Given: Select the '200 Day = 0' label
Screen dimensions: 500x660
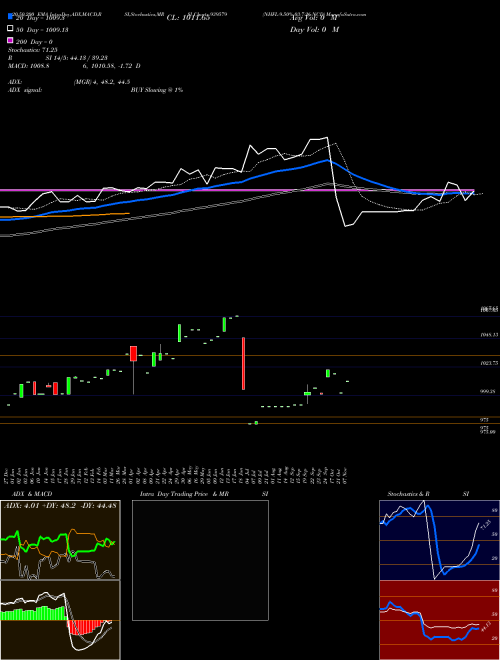Looking at the screenshot, I should (x=34, y=42).
